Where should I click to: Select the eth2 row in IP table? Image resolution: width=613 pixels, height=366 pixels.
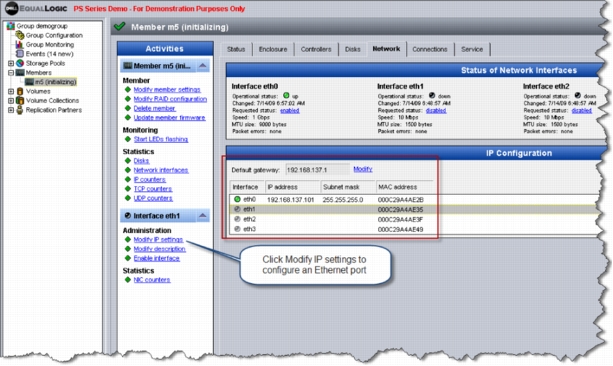click(414, 219)
